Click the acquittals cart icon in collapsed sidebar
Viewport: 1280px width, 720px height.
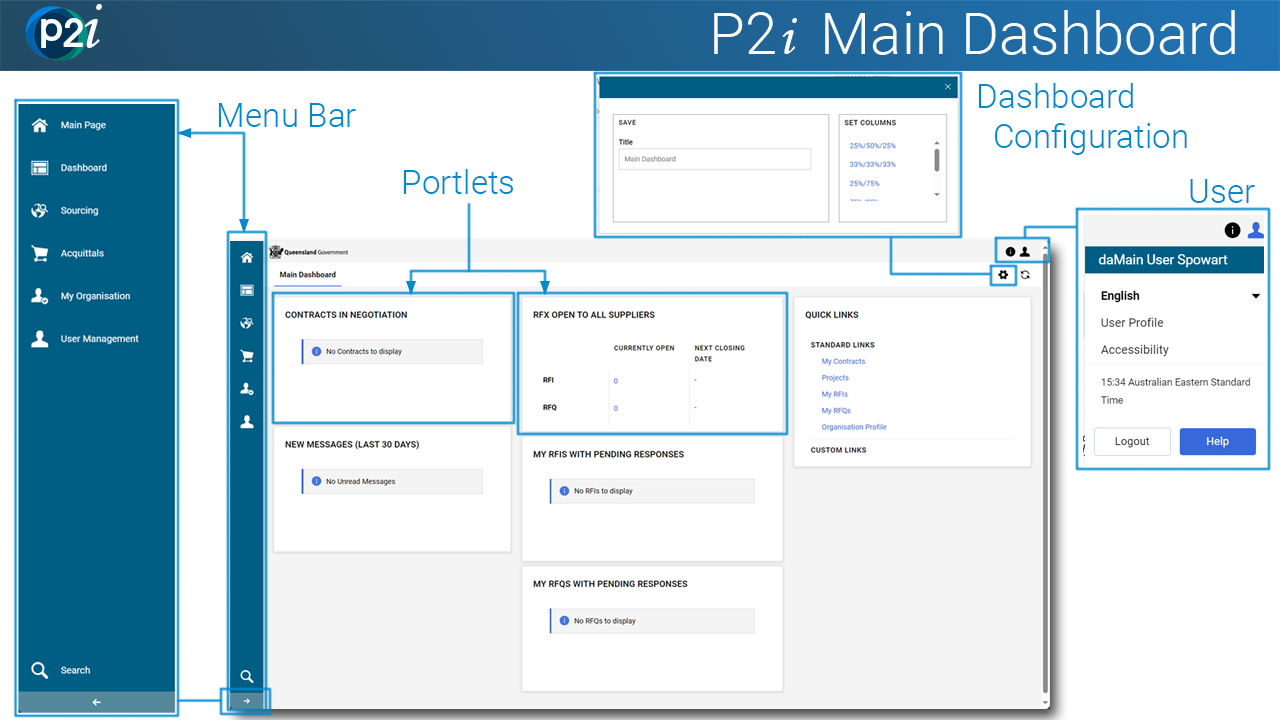(x=247, y=356)
